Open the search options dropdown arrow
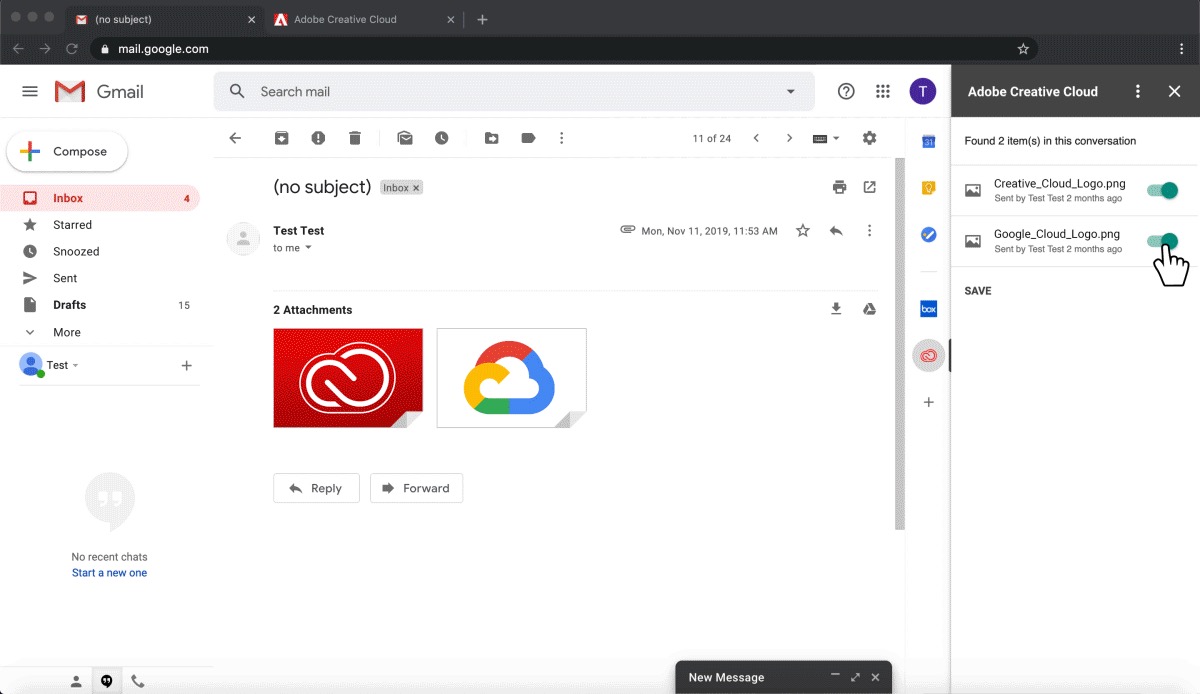This screenshot has height=694, width=1200. point(791,92)
